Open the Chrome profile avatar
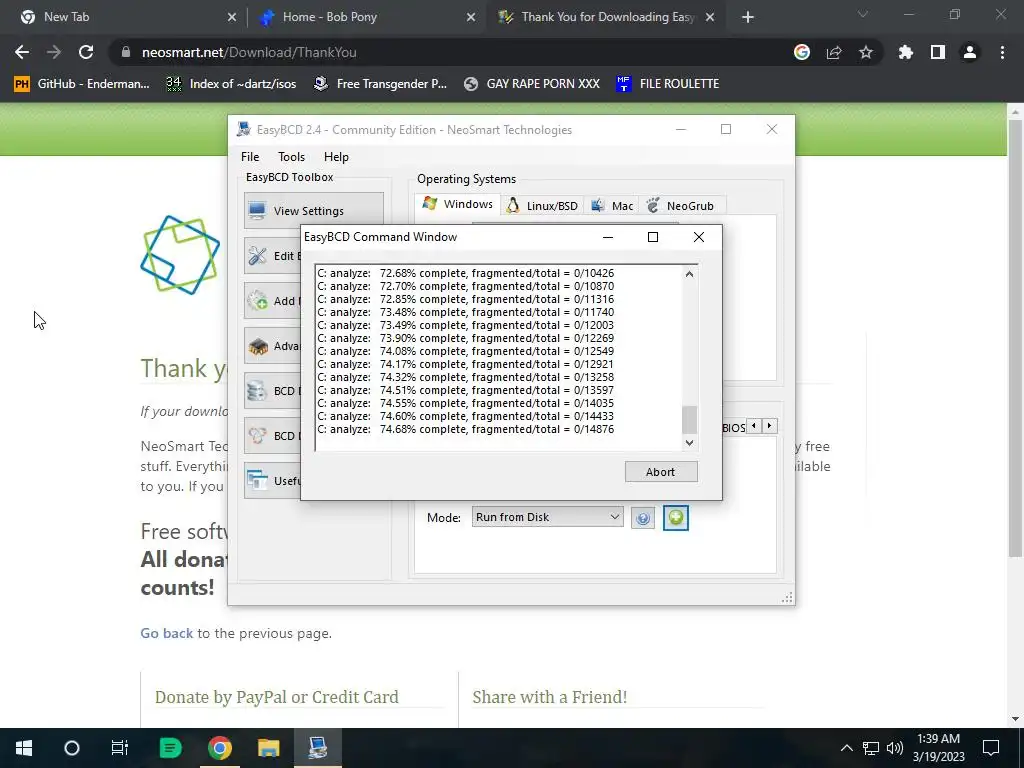This screenshot has height=768, width=1024. coord(970,52)
